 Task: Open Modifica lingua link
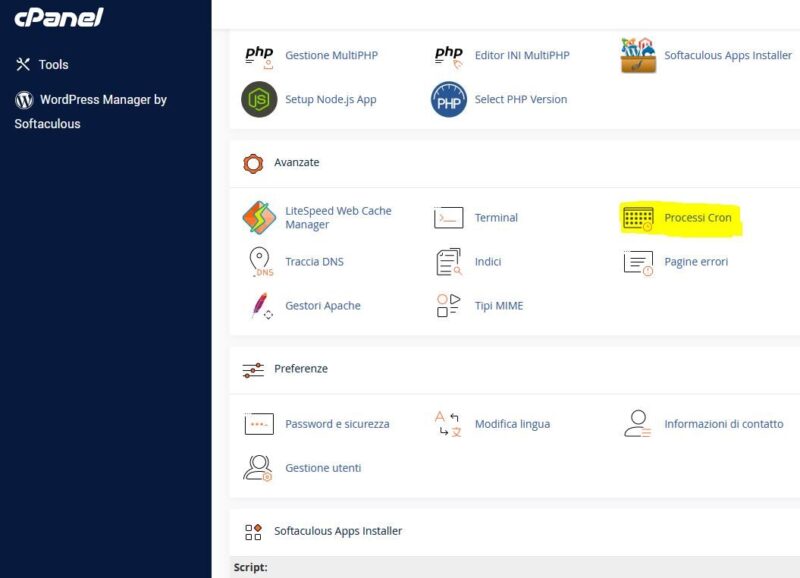tap(512, 424)
